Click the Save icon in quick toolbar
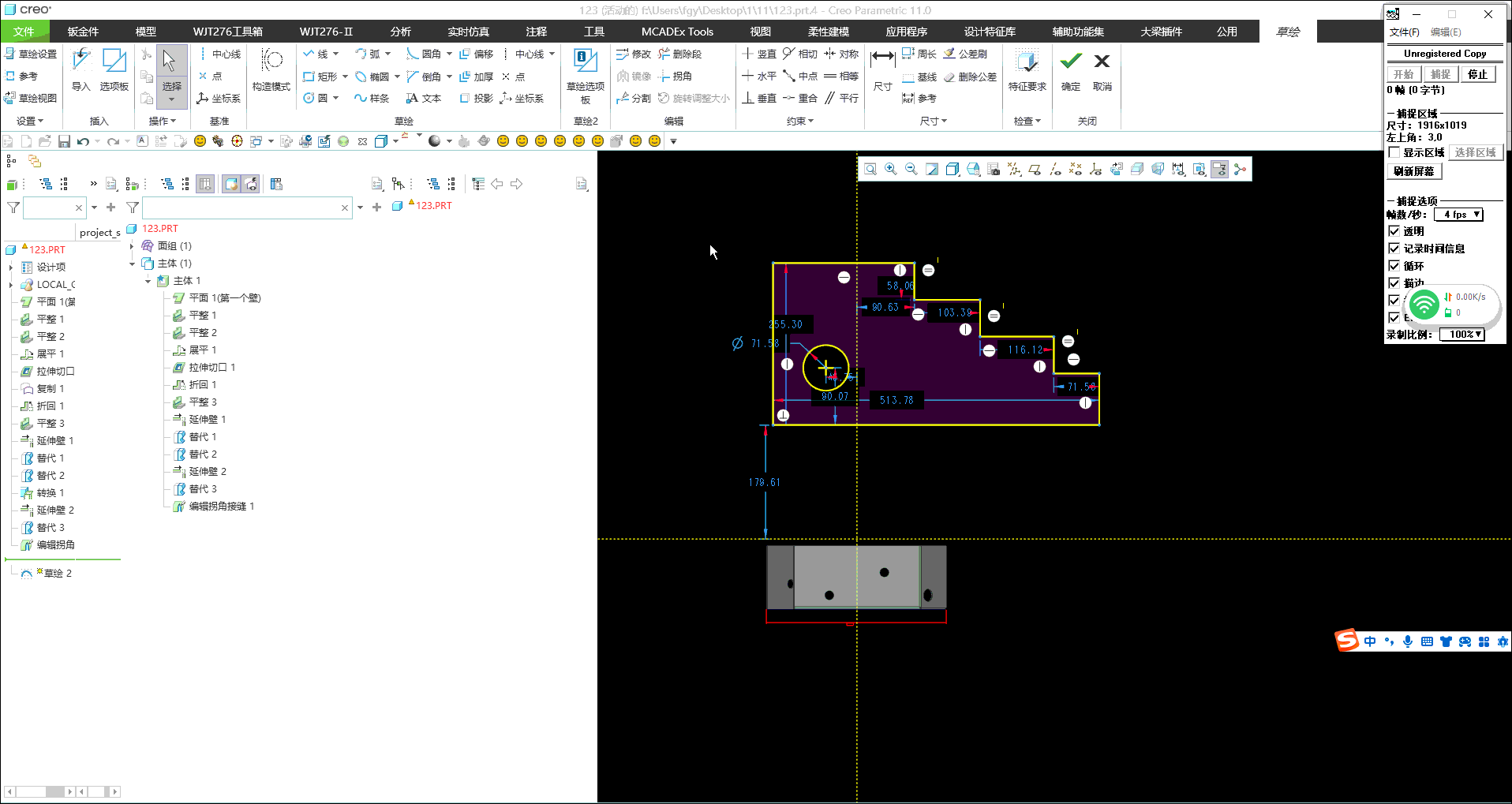Image resolution: width=1512 pixels, height=804 pixels. [x=64, y=141]
